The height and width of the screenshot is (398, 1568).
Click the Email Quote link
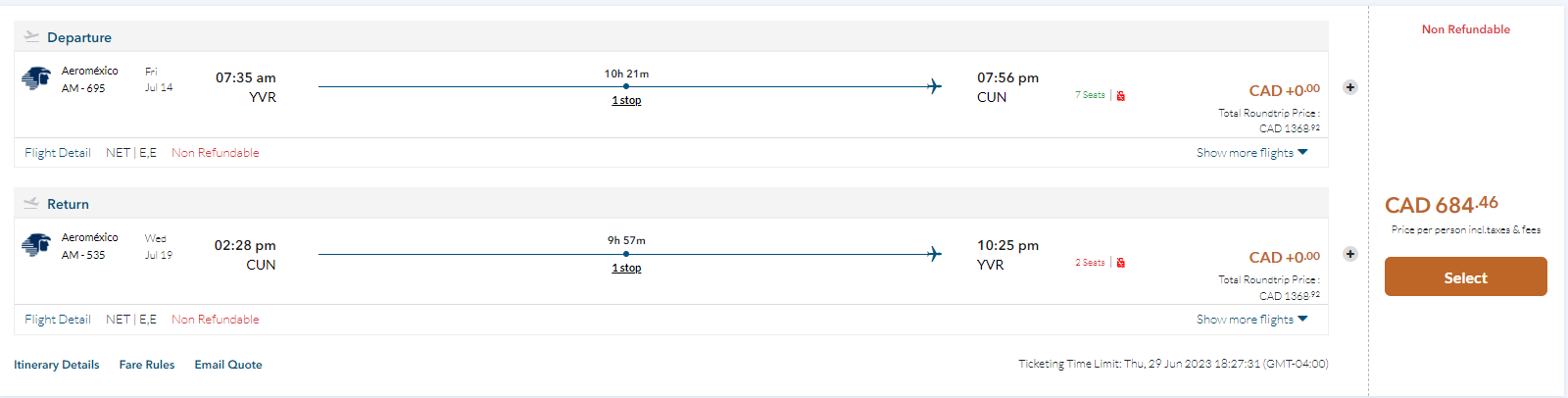(228, 365)
